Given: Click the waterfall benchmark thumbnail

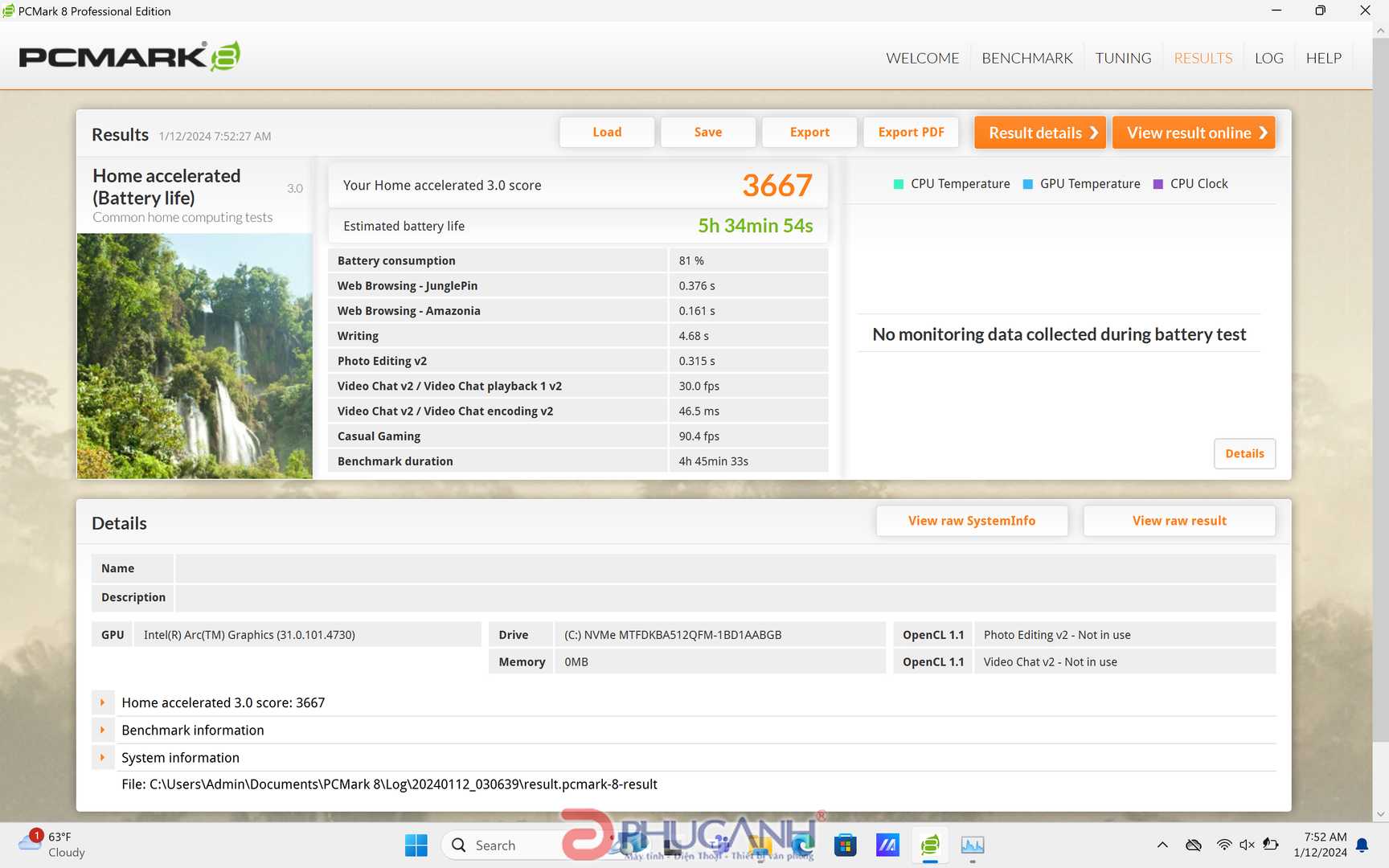Looking at the screenshot, I should [x=195, y=356].
